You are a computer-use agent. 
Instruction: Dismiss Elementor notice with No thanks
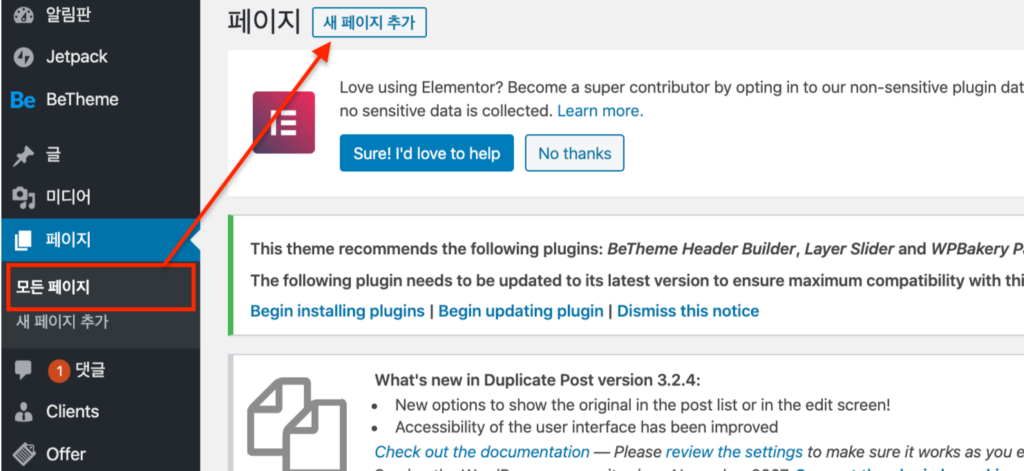tap(574, 154)
